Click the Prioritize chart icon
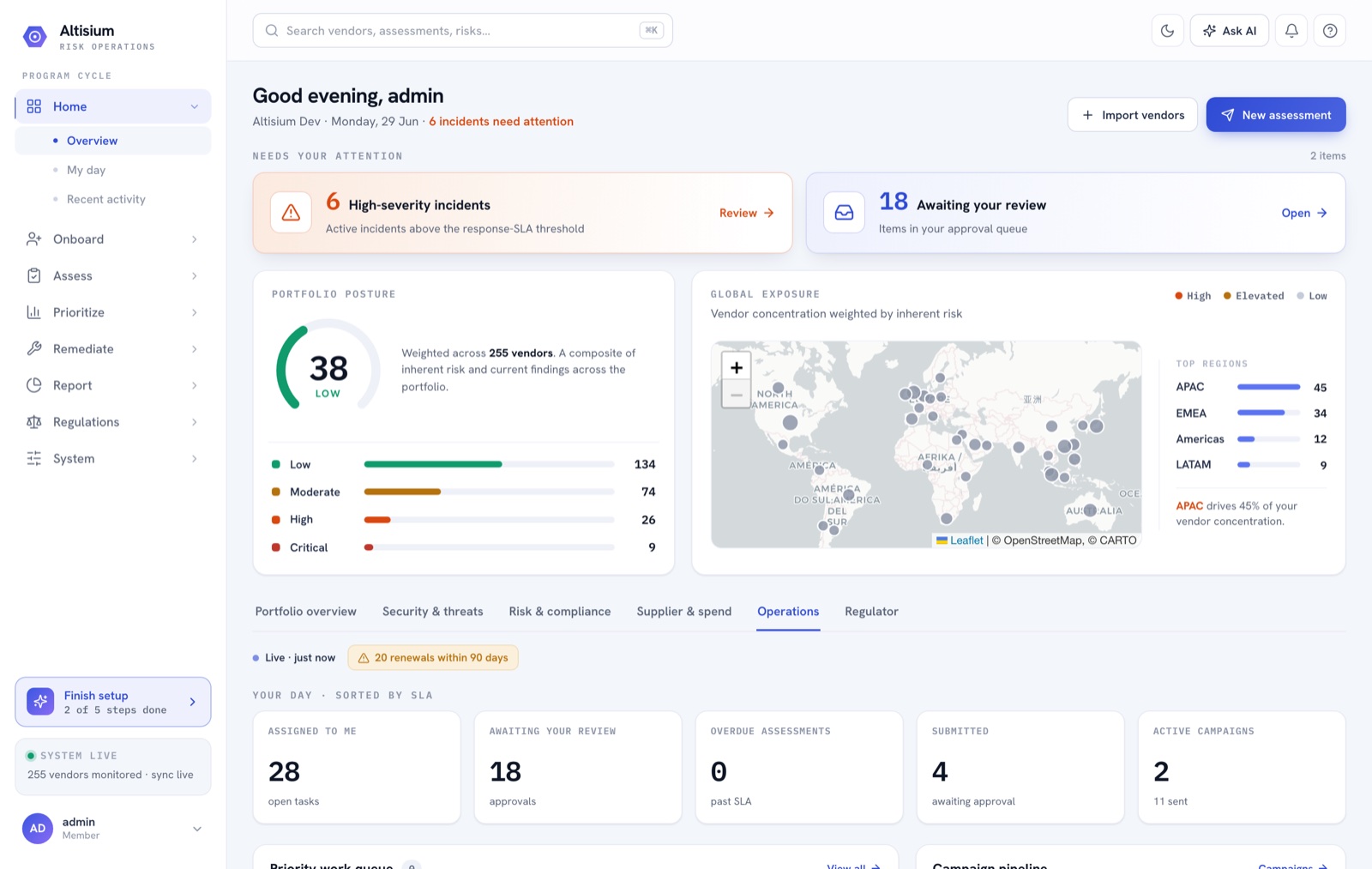This screenshot has height=869, width=1372. tap(33, 312)
